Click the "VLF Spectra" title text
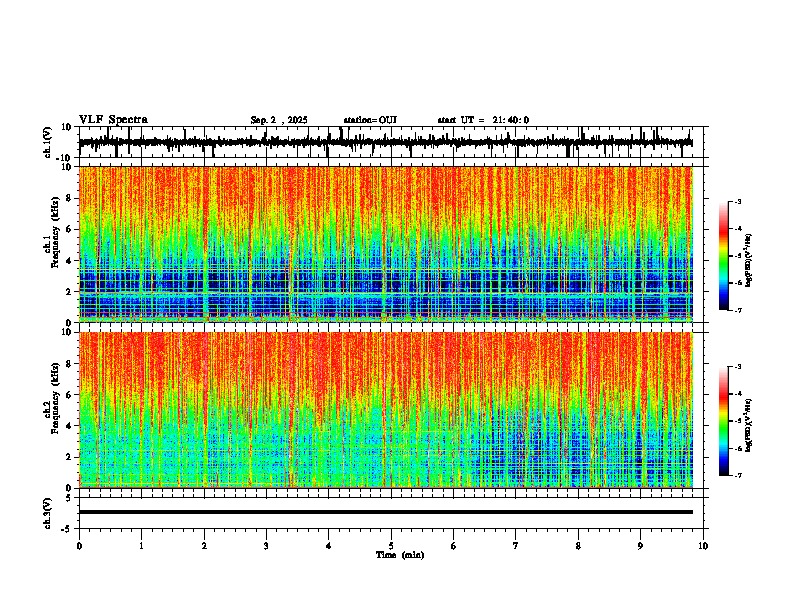The image size is (792, 612). click(x=113, y=120)
